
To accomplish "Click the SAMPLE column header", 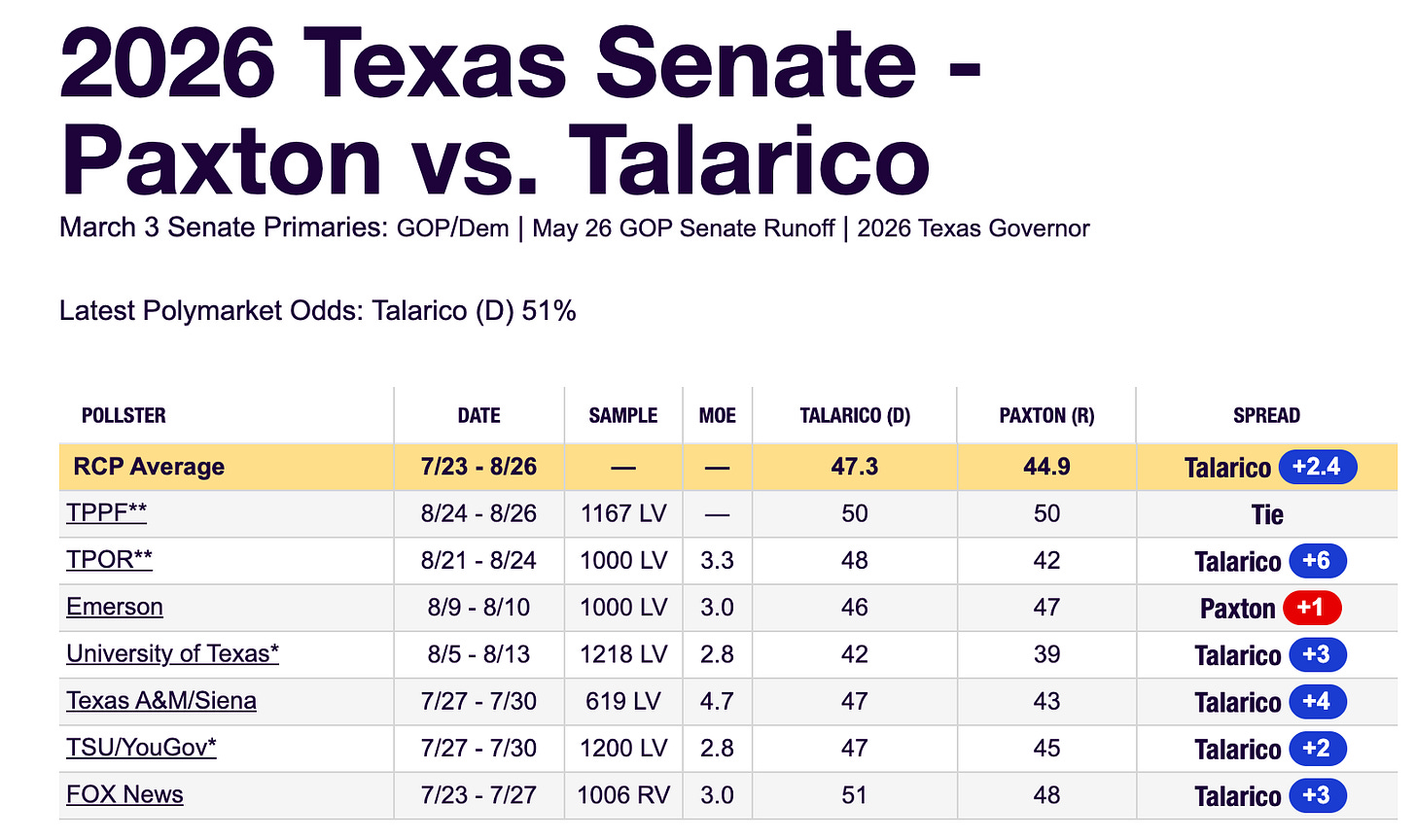I will pos(623,415).
